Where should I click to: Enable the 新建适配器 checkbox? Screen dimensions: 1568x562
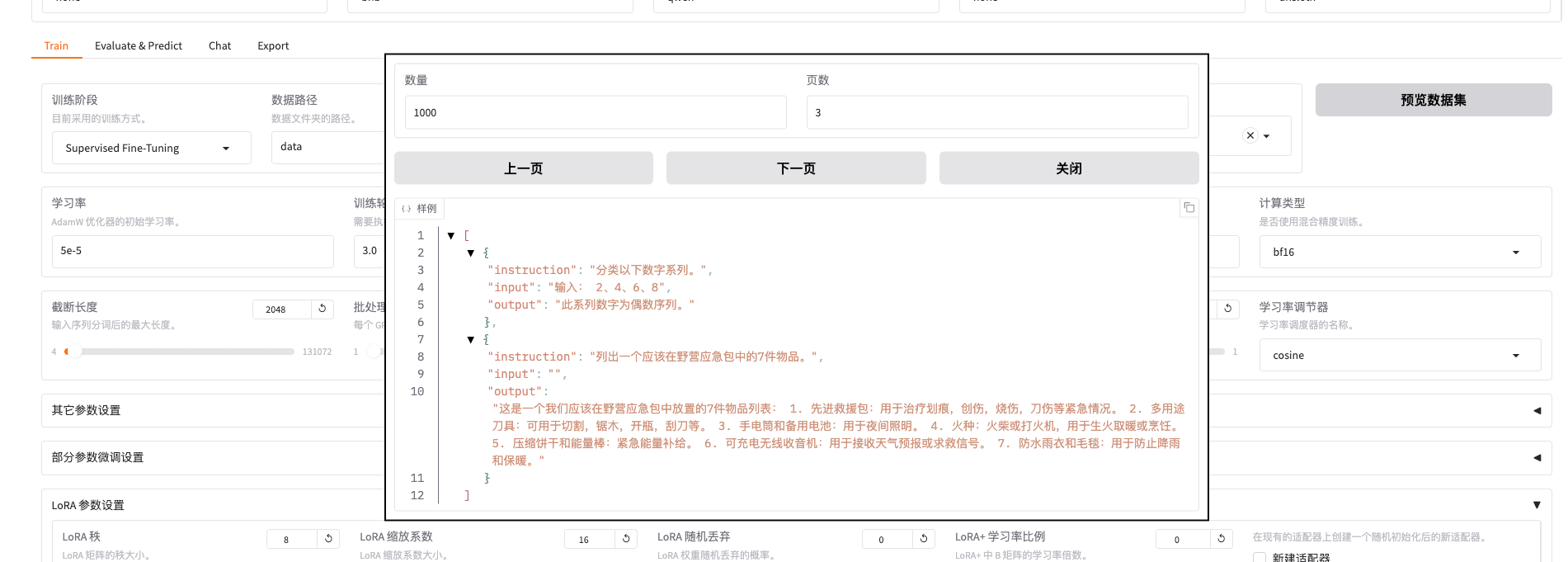(x=1260, y=557)
